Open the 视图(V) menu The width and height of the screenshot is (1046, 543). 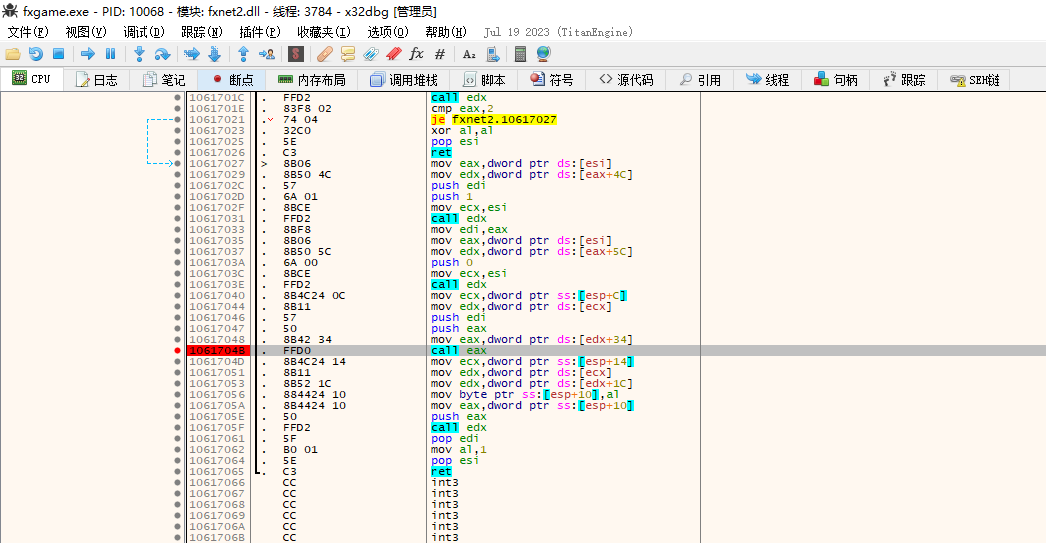click(85, 32)
